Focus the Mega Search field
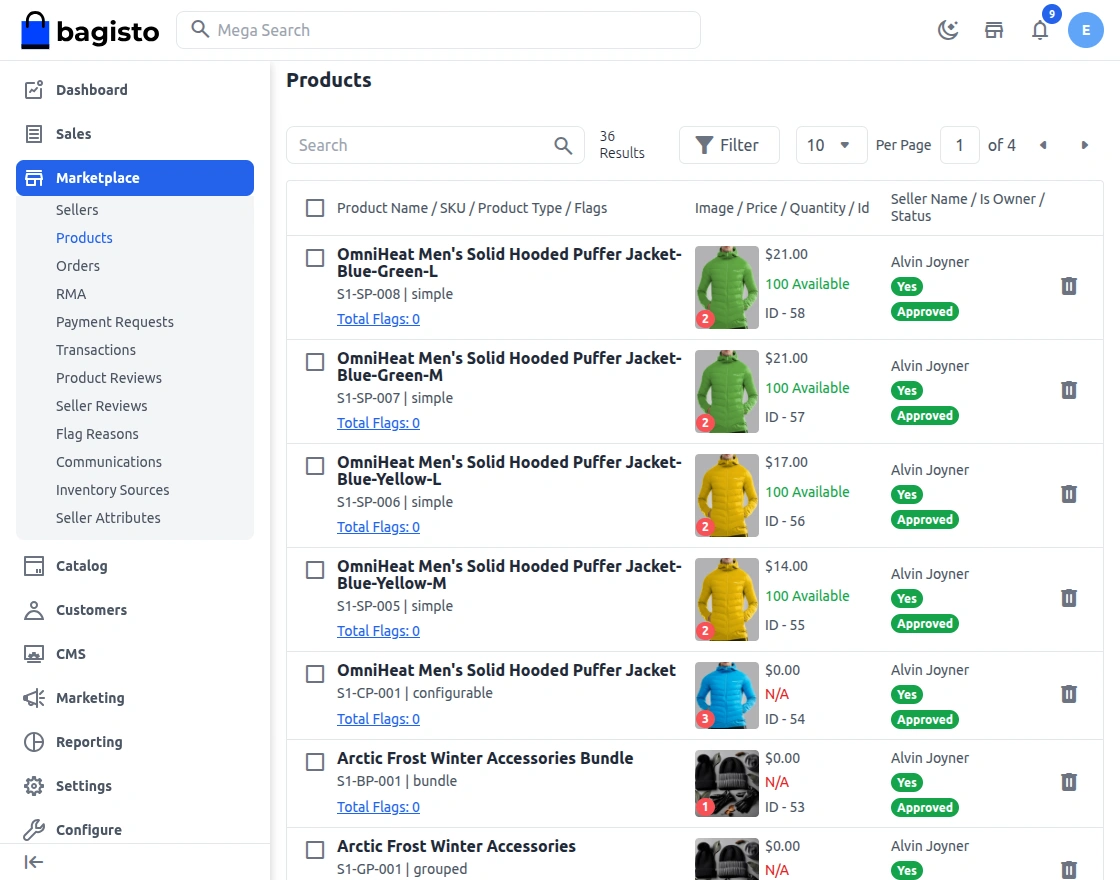 point(440,30)
